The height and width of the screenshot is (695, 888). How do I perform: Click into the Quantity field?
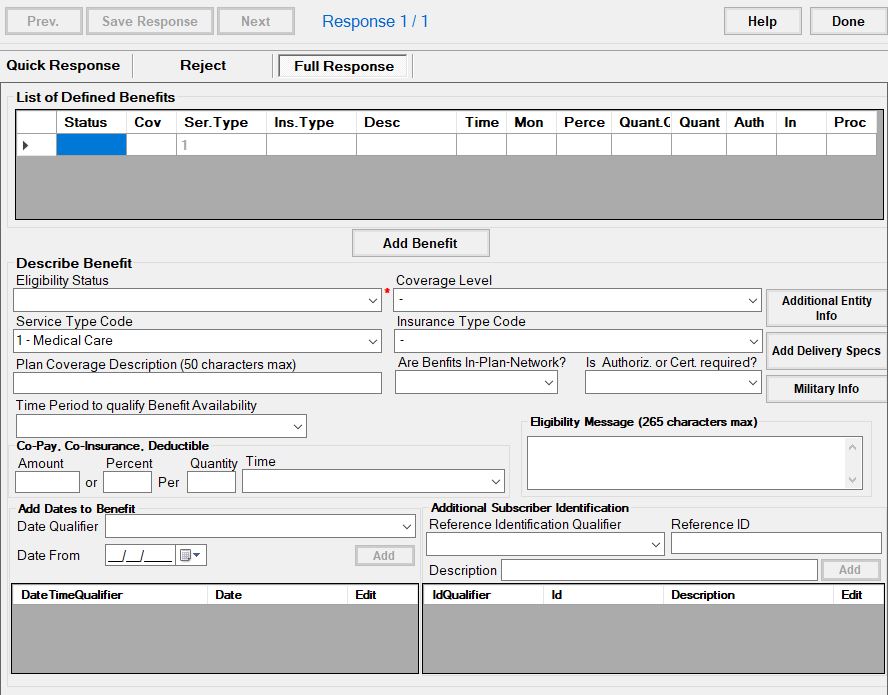click(x=211, y=483)
